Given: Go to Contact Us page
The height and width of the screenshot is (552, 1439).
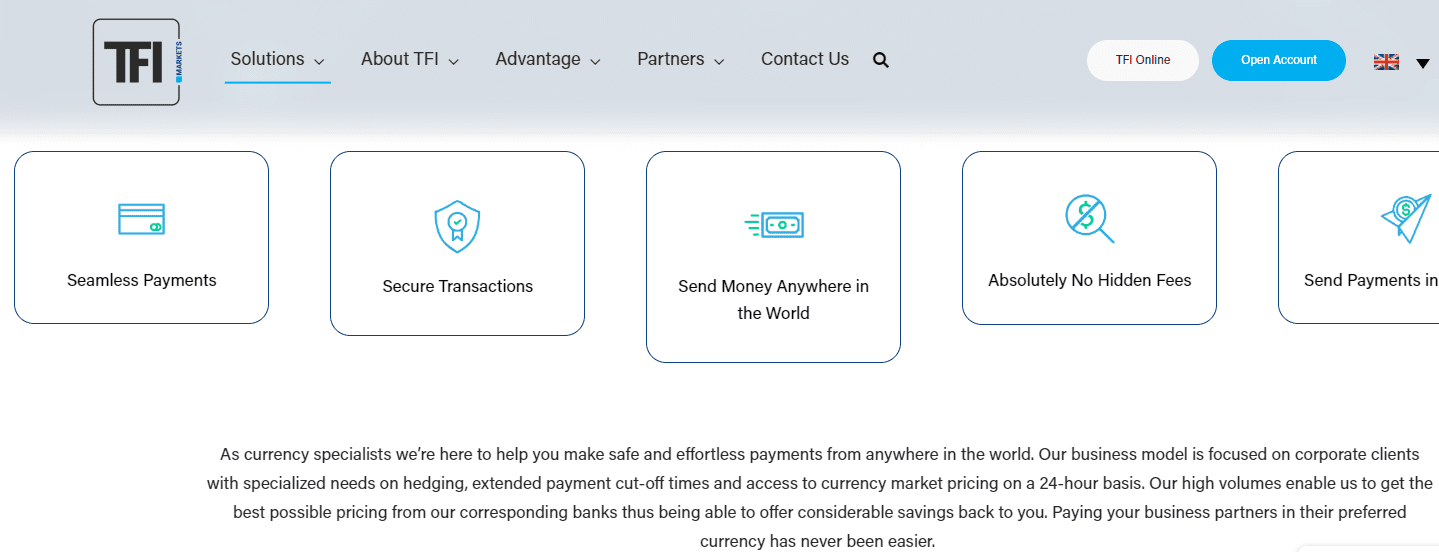Looking at the screenshot, I should coord(805,59).
